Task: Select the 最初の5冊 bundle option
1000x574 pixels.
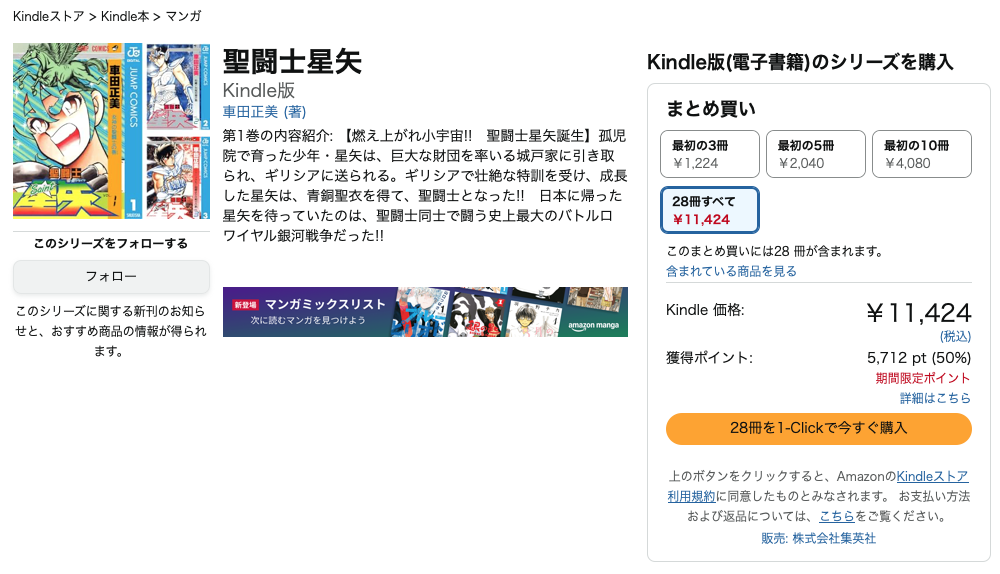Action: [x=816, y=154]
